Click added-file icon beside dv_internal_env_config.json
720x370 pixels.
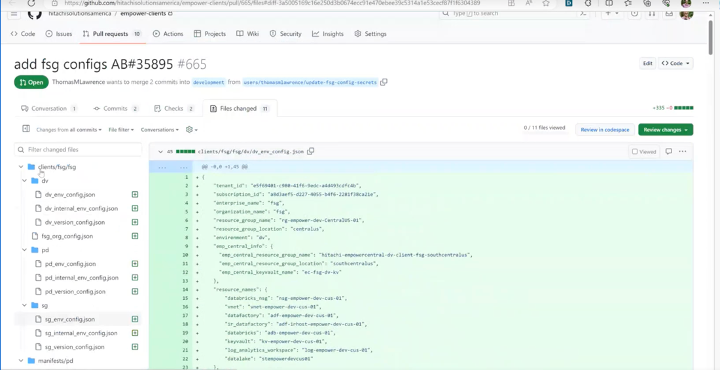135,208
